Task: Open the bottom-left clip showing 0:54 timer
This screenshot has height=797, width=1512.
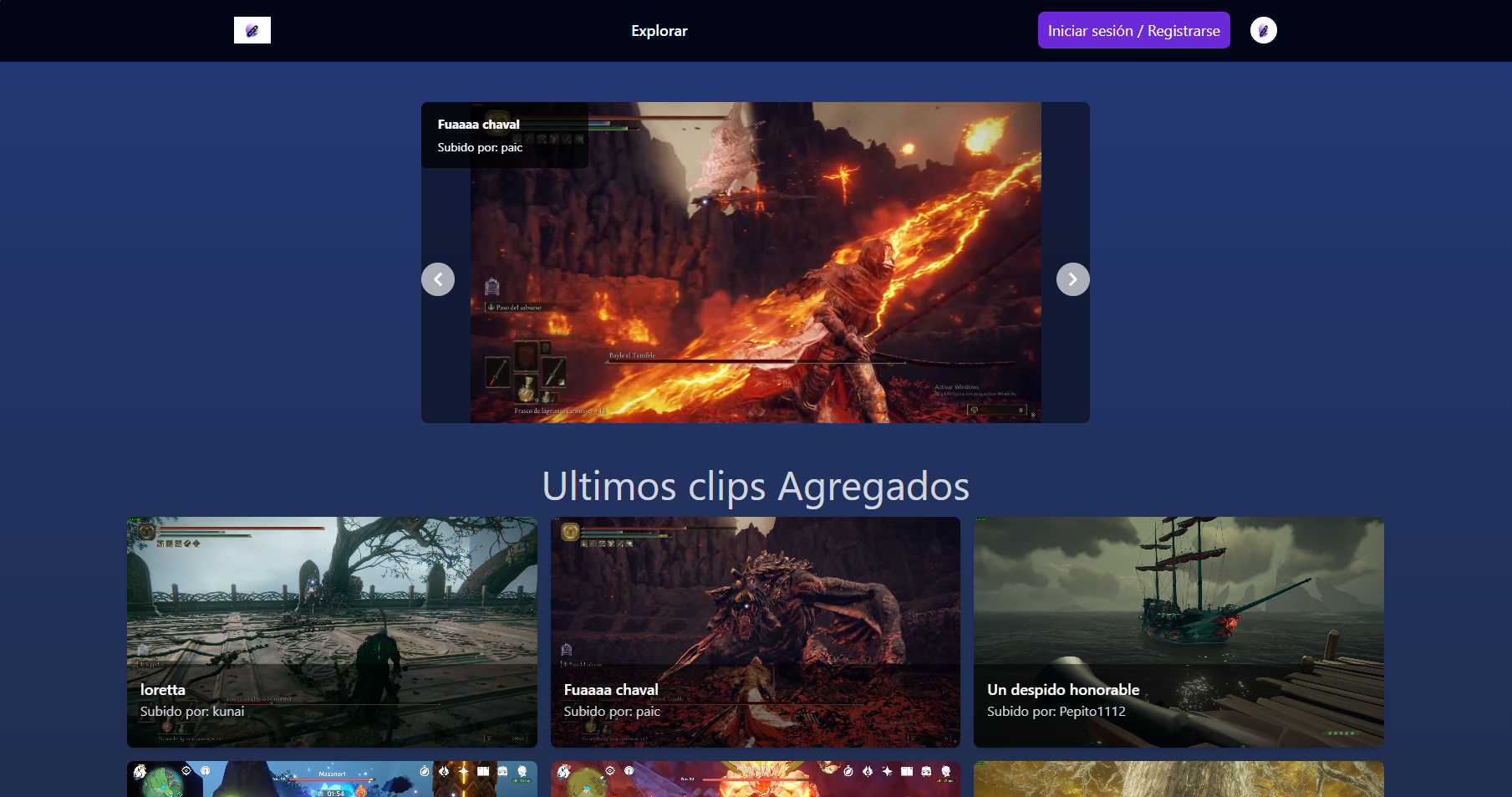Action: pos(332,779)
